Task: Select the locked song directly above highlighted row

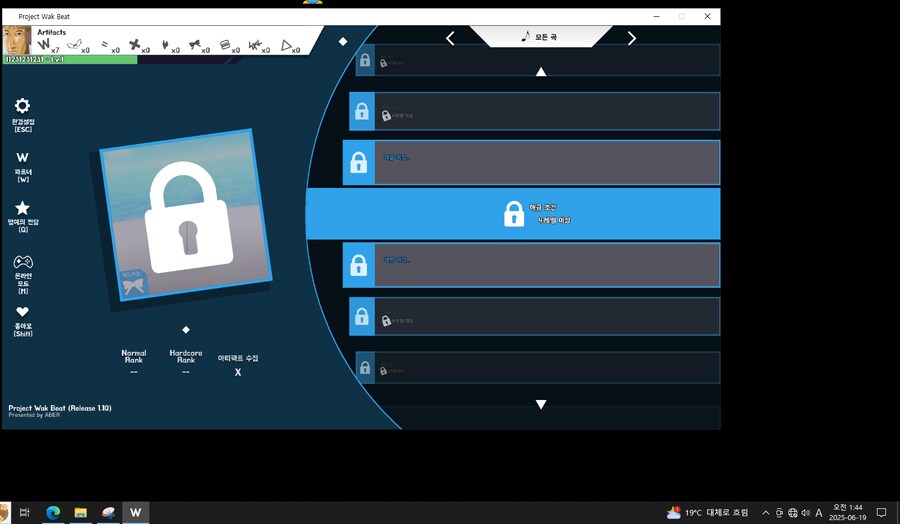Action: coord(532,163)
